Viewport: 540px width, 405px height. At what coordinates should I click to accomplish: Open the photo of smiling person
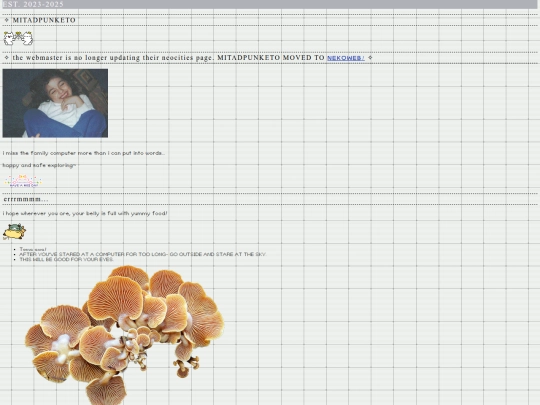pos(55,103)
